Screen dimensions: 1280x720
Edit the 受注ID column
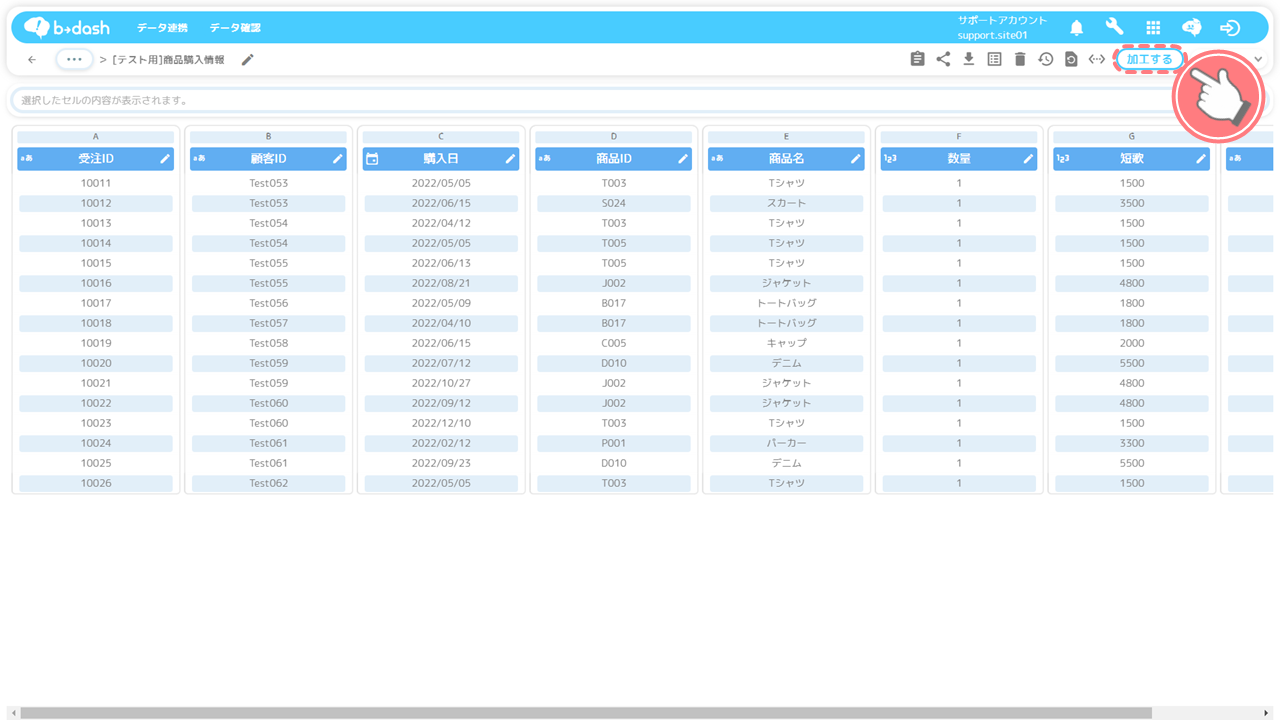[x=165, y=159]
